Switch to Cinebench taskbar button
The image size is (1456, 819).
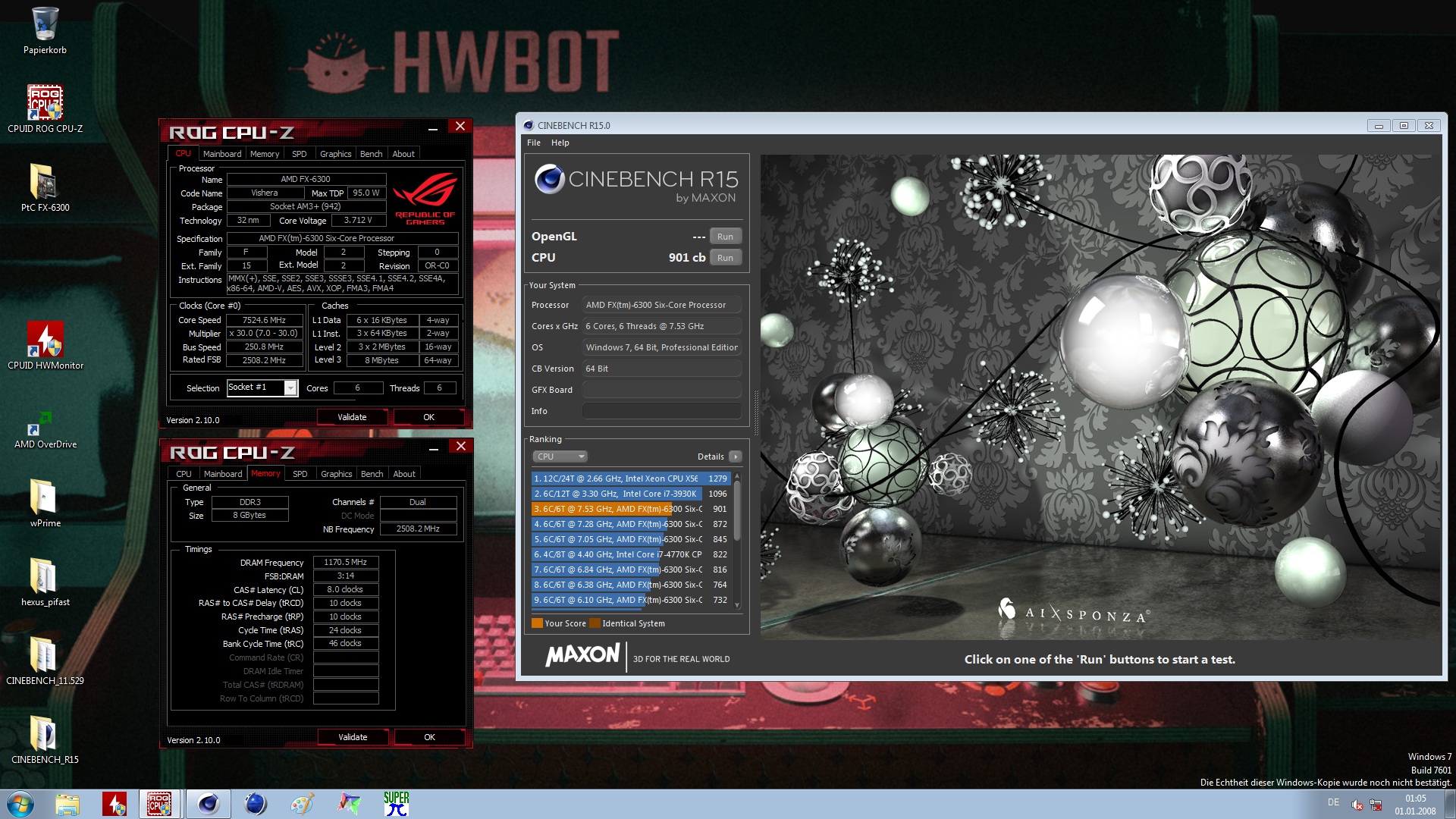click(x=208, y=804)
